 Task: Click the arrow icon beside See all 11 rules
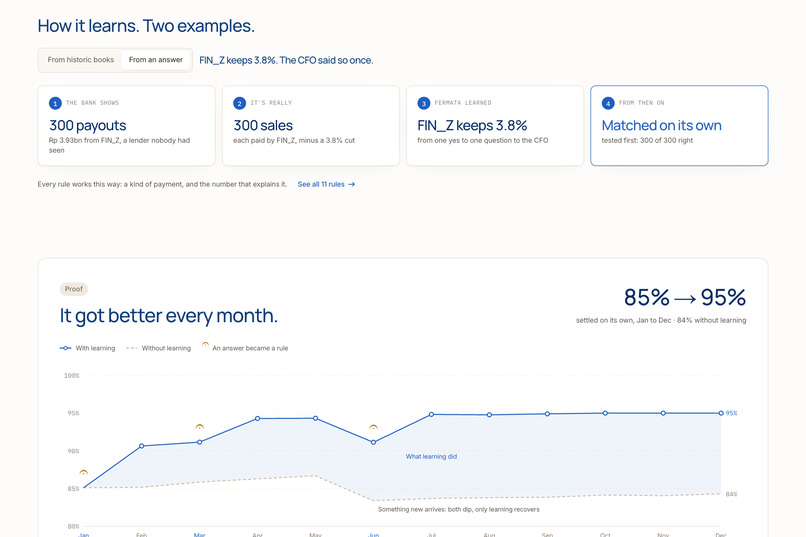tap(352, 184)
